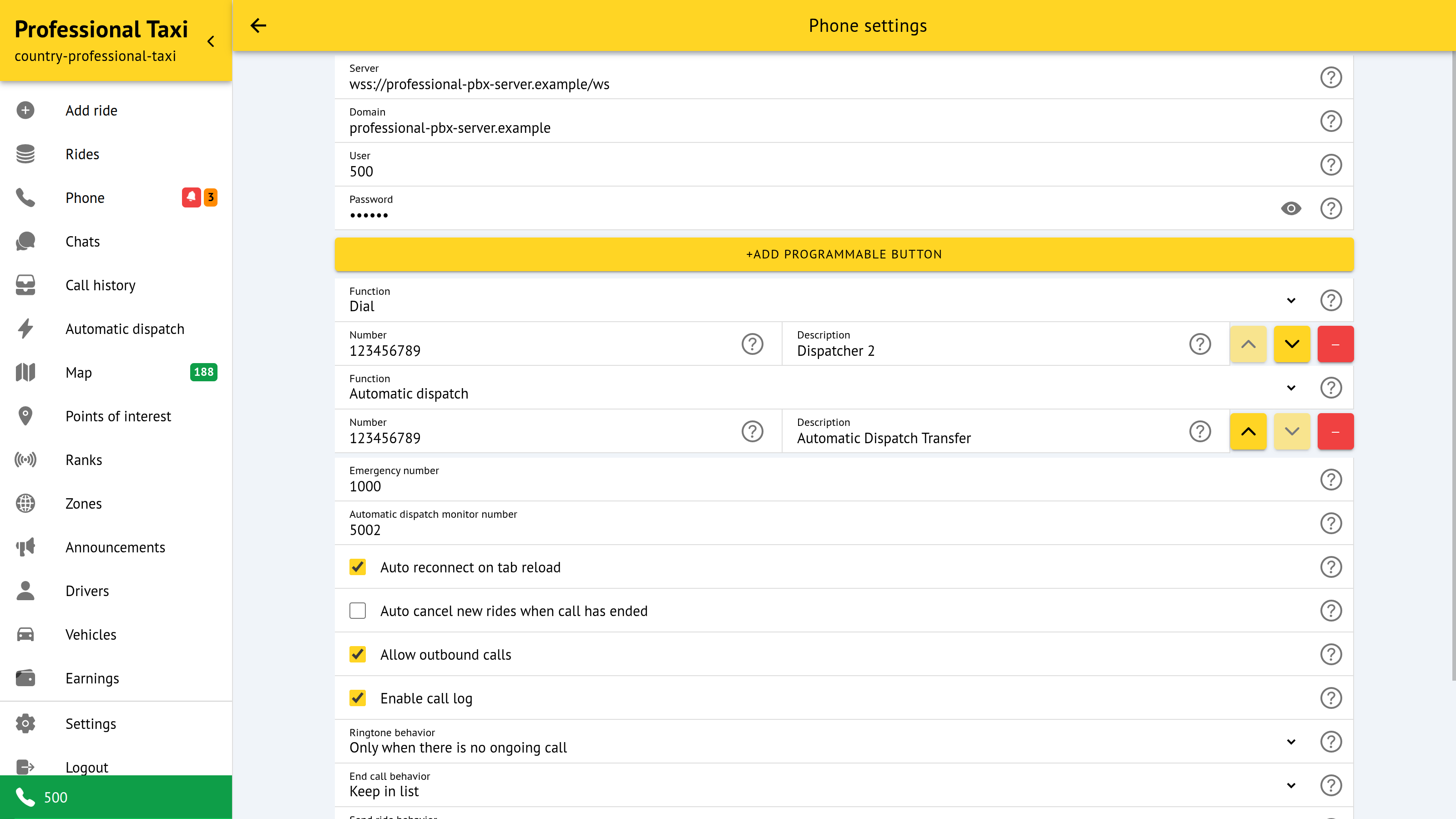The width and height of the screenshot is (1456, 819).
Task: Click Add Programmable Button
Action: (x=844, y=254)
